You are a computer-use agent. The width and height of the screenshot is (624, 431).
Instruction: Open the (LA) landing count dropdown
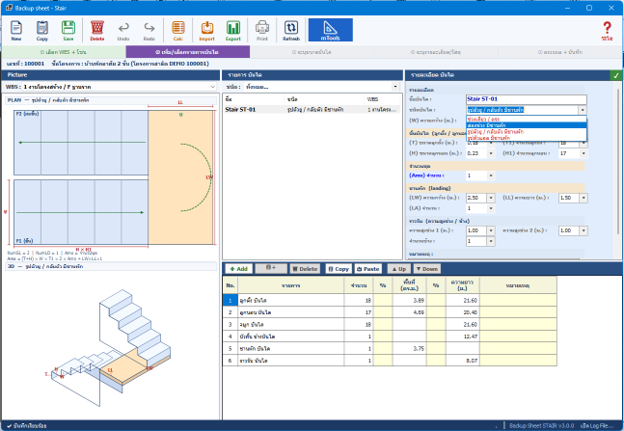click(491, 208)
